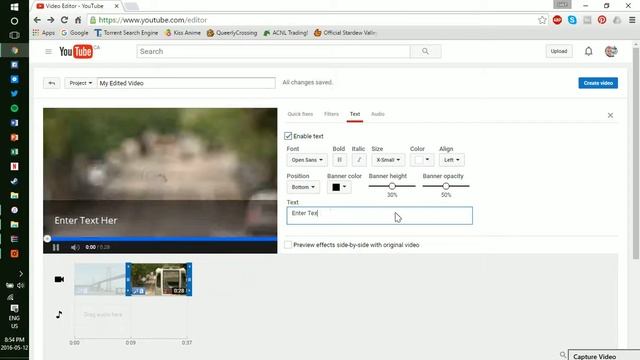
Task: Open the taskbar show hidden icons chevron
Action: coord(21,273)
